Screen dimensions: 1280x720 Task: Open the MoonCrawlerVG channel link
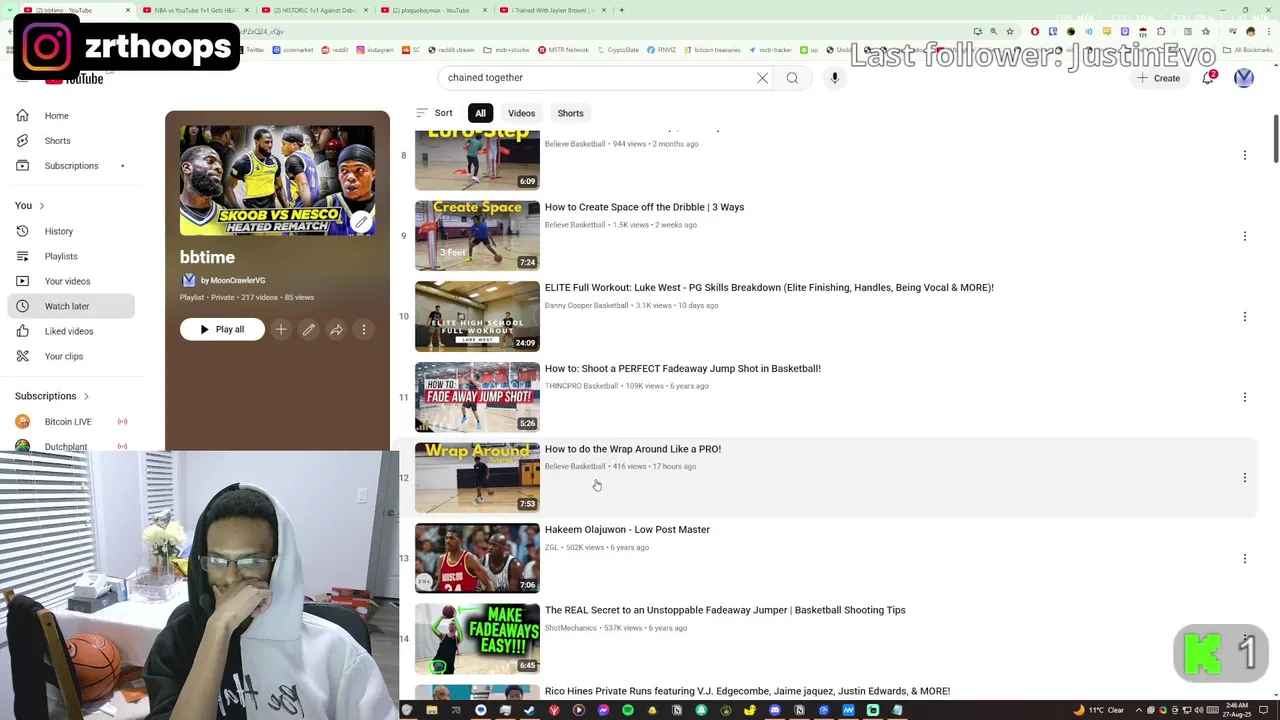click(232, 280)
